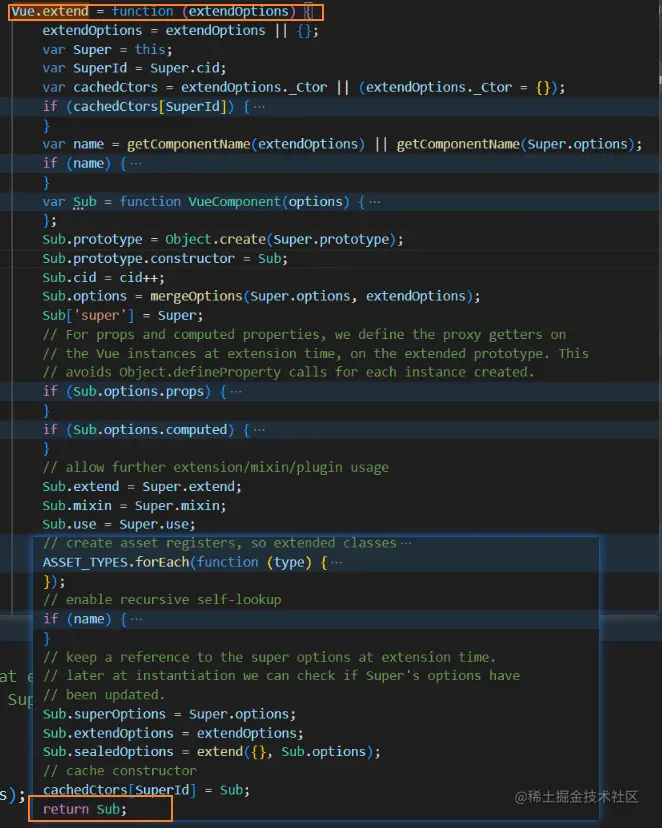Expand folded 'if (name)' block below getComponentName line
Viewport: 662px width, 828px height.
pyautogui.click(x=136, y=164)
